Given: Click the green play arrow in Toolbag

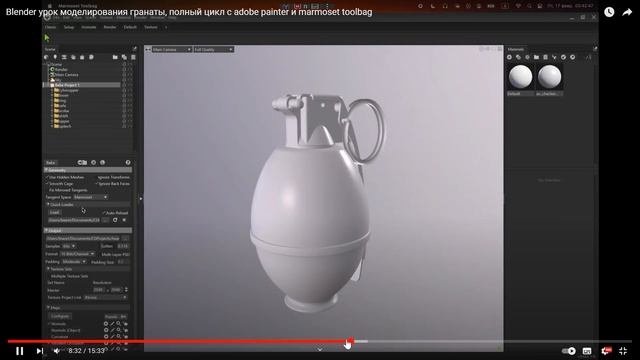Looking at the screenshot, I should click(x=47, y=38).
